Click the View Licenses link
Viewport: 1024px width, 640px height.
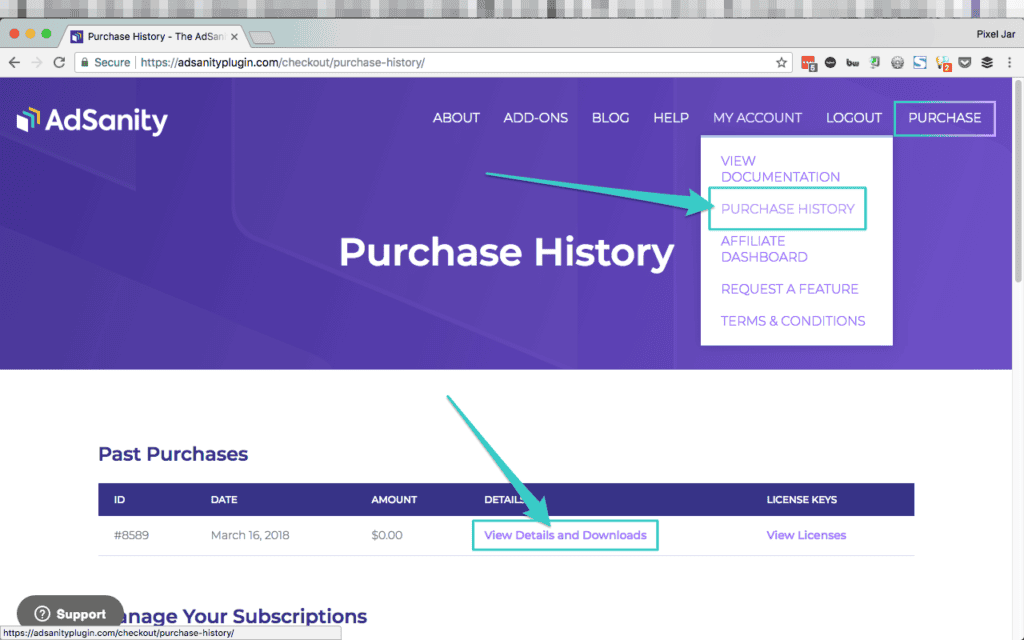pos(806,535)
